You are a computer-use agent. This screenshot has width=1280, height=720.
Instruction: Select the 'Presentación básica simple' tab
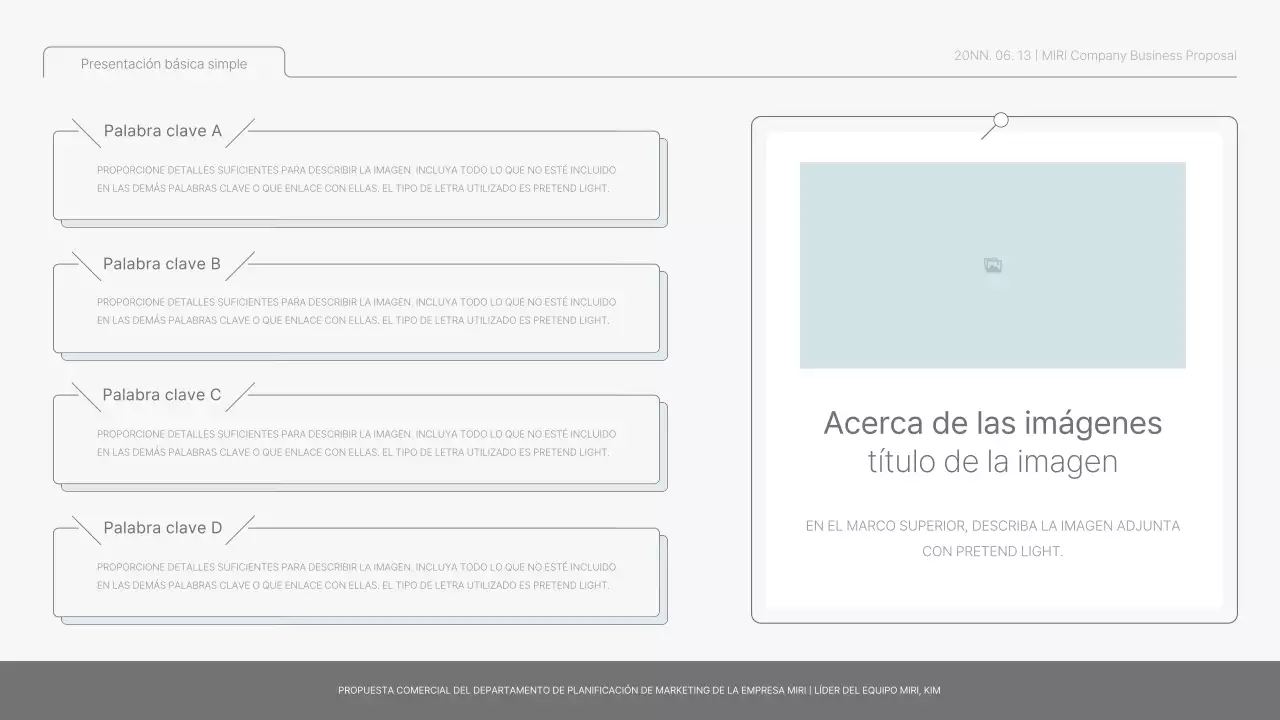[x=164, y=64]
